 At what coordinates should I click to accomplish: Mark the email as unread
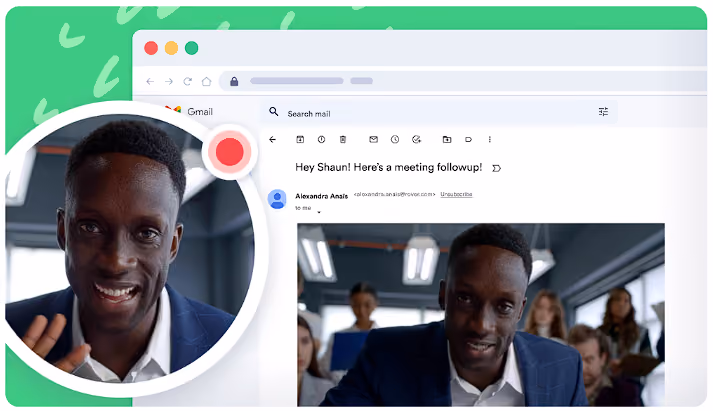(373, 140)
